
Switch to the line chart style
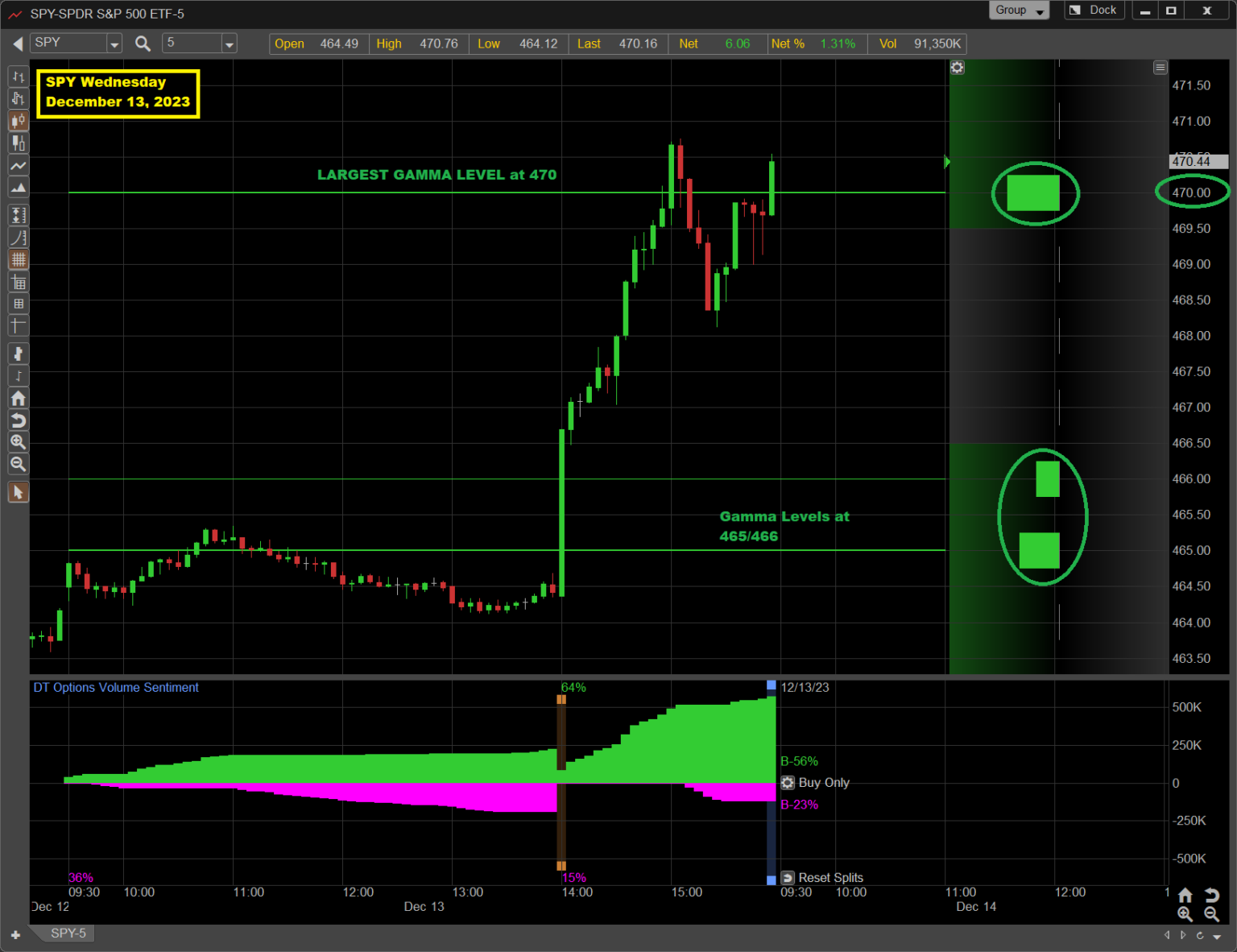click(18, 166)
